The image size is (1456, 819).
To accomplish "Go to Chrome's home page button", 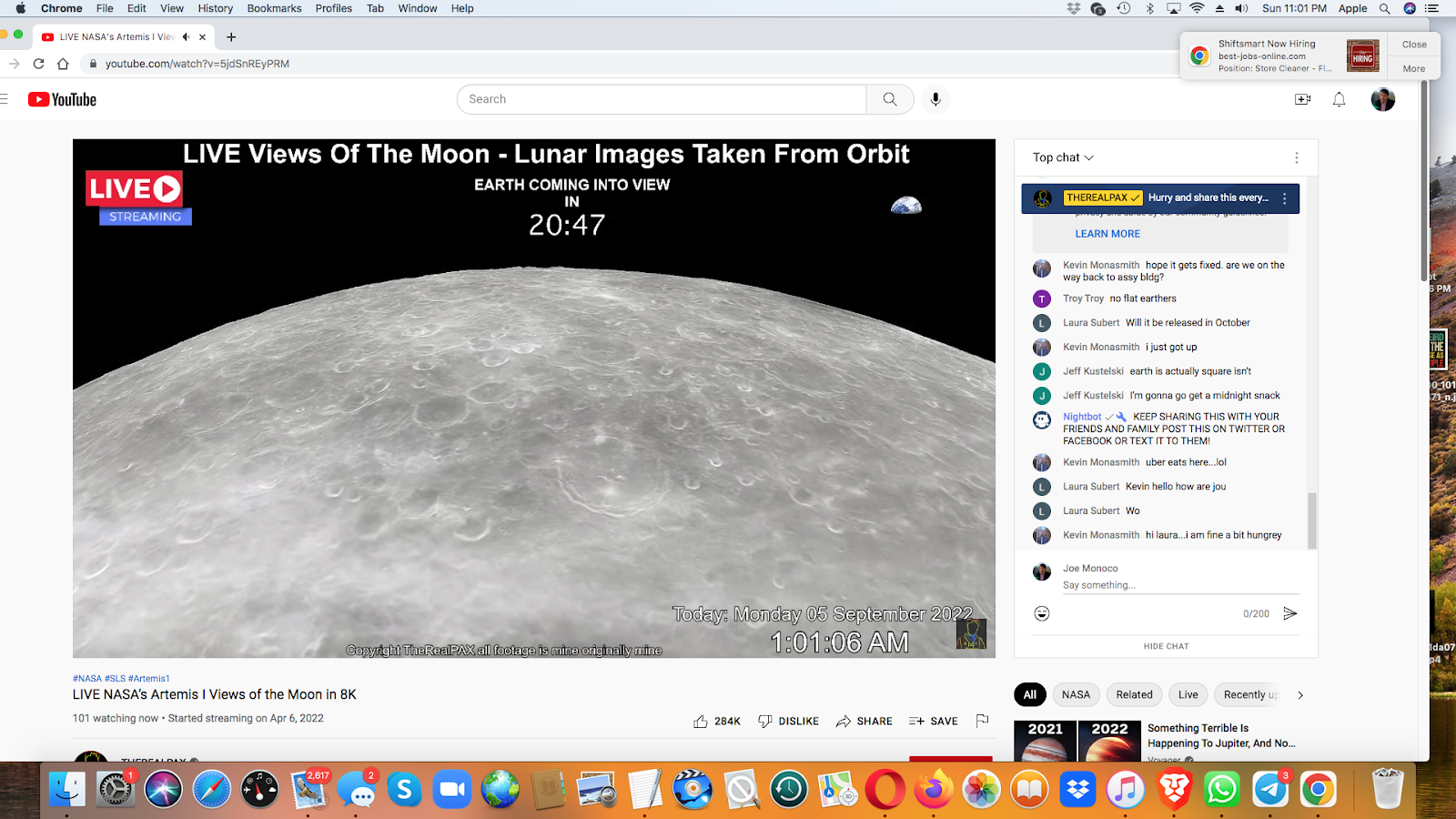I will [63, 64].
